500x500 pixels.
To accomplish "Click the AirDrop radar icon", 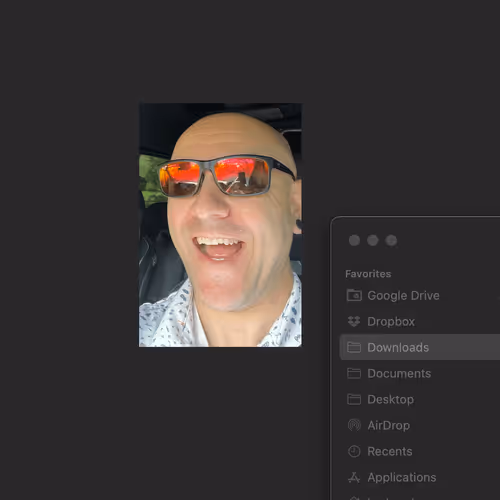I will [x=354, y=425].
